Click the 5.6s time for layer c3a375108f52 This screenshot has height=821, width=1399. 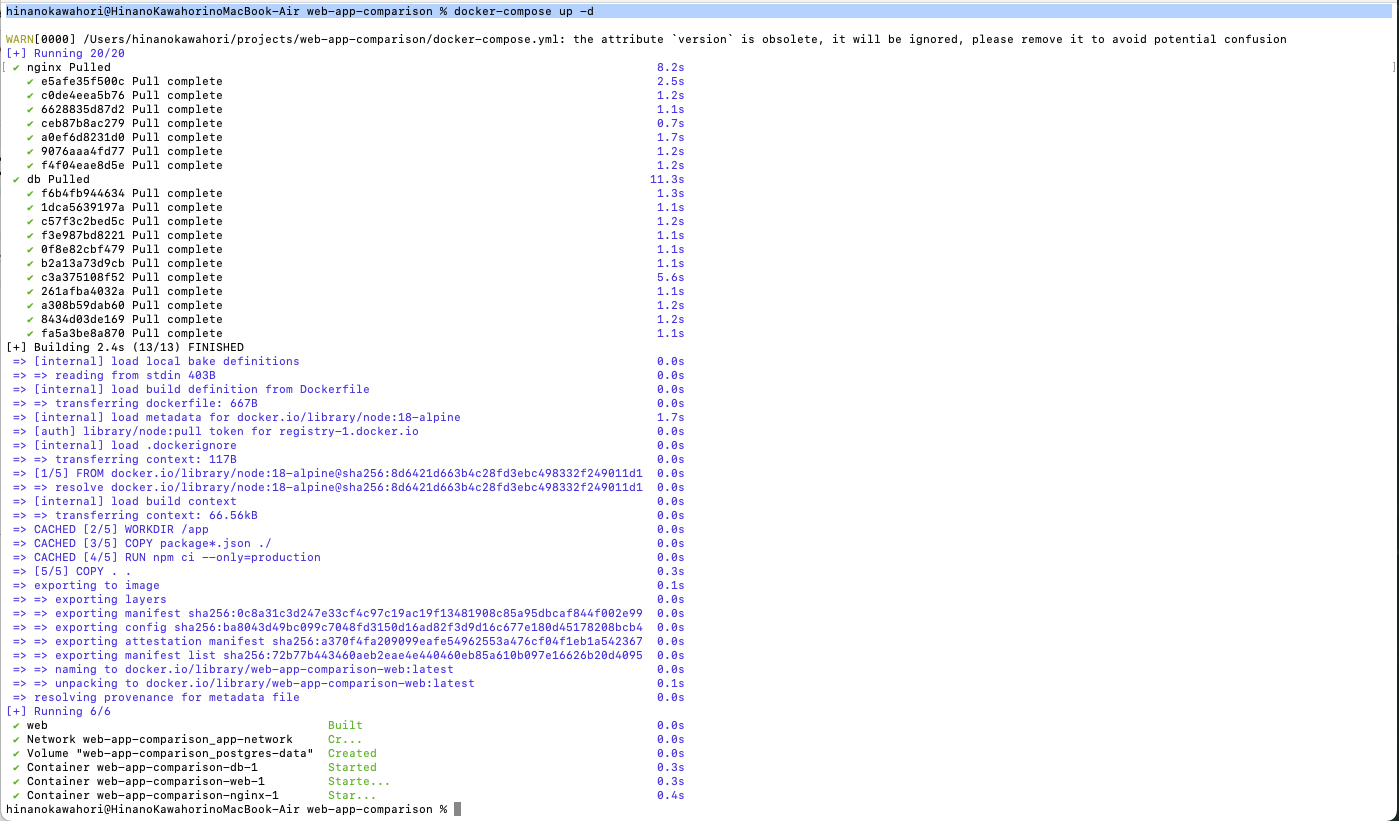pos(670,277)
